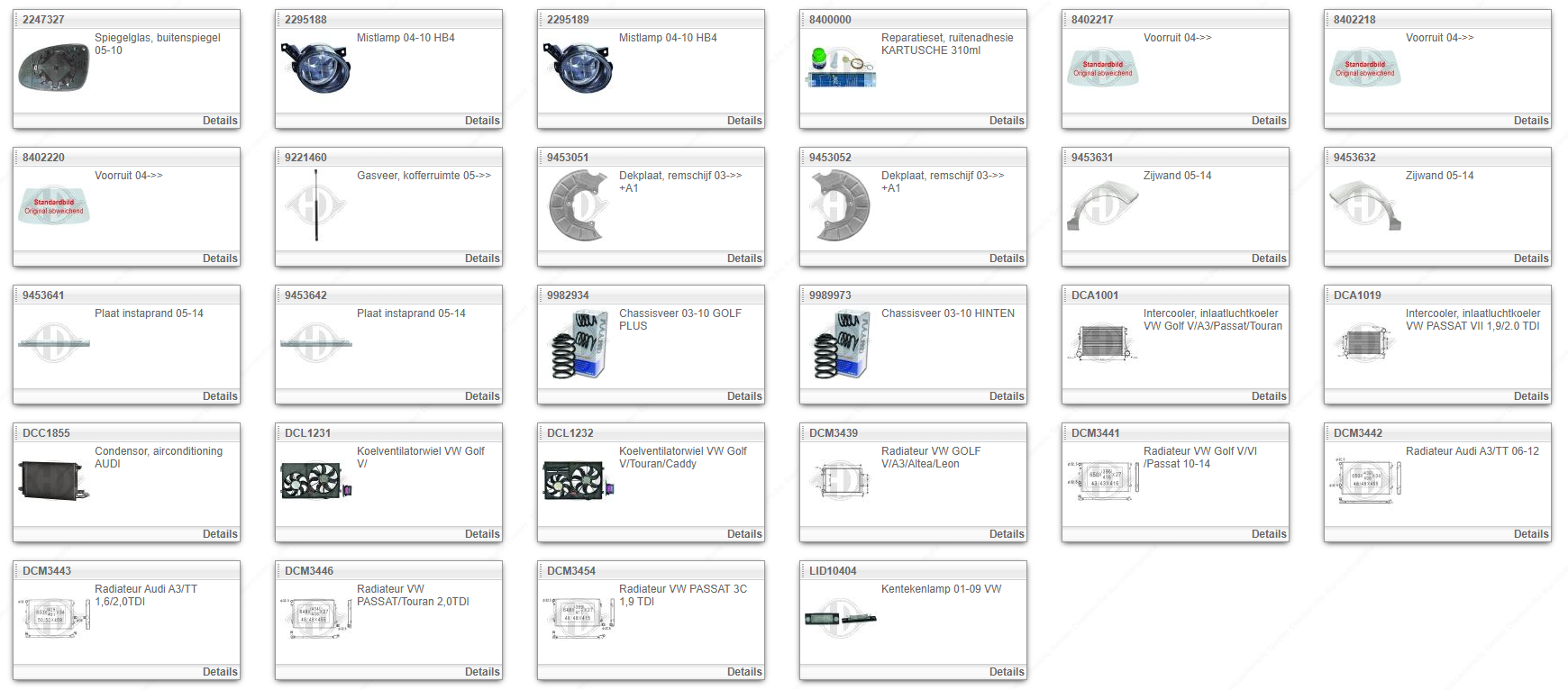Select the brake disc cover image for 9453051
This screenshot has height=690, width=1568.
578,206
